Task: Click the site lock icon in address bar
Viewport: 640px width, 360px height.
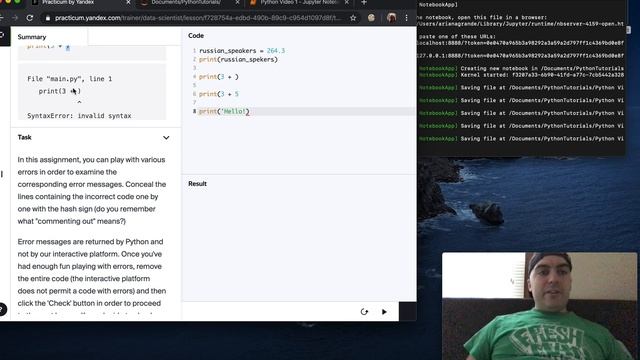Action: (48, 18)
